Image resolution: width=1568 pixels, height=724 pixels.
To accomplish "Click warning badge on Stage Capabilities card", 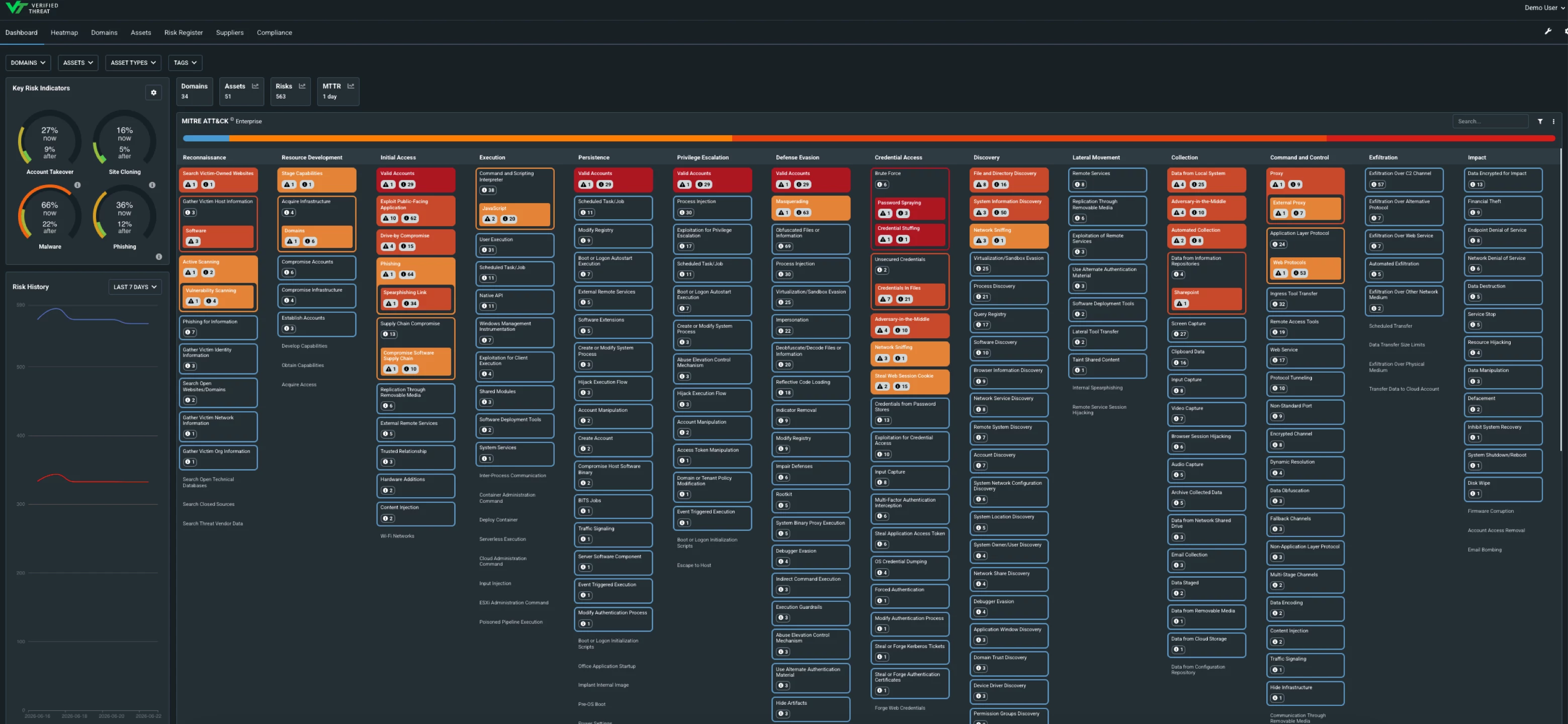I will coord(289,185).
